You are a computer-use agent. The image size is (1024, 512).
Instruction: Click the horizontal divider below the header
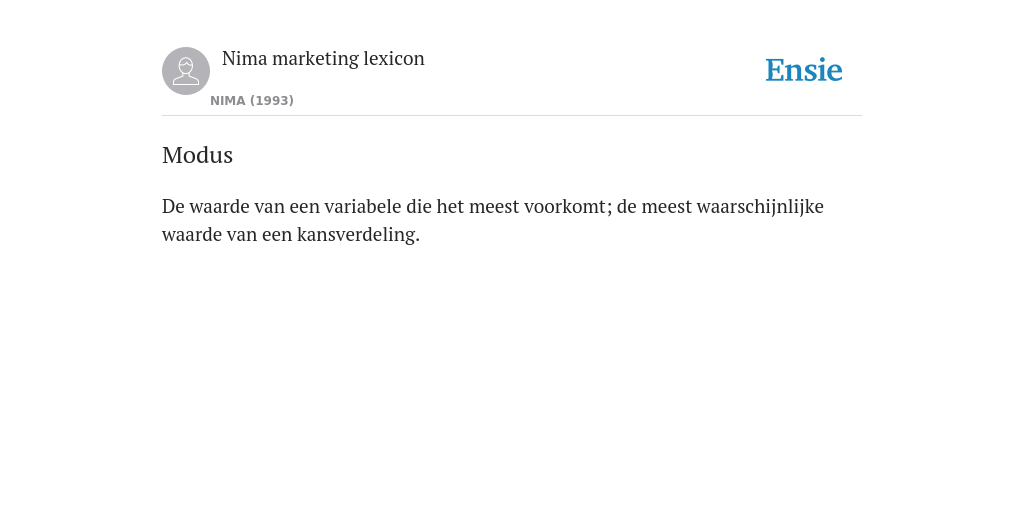tap(512, 116)
